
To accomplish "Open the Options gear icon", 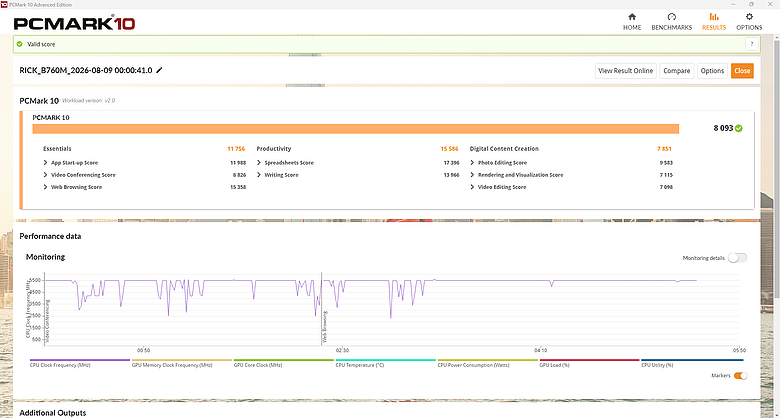I will pos(749,16).
